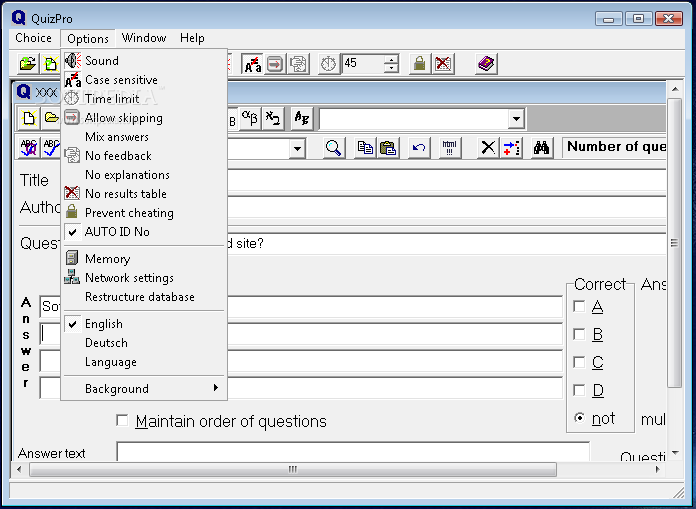Click the yellow open folder icon in the editor toolbar

coord(51,118)
